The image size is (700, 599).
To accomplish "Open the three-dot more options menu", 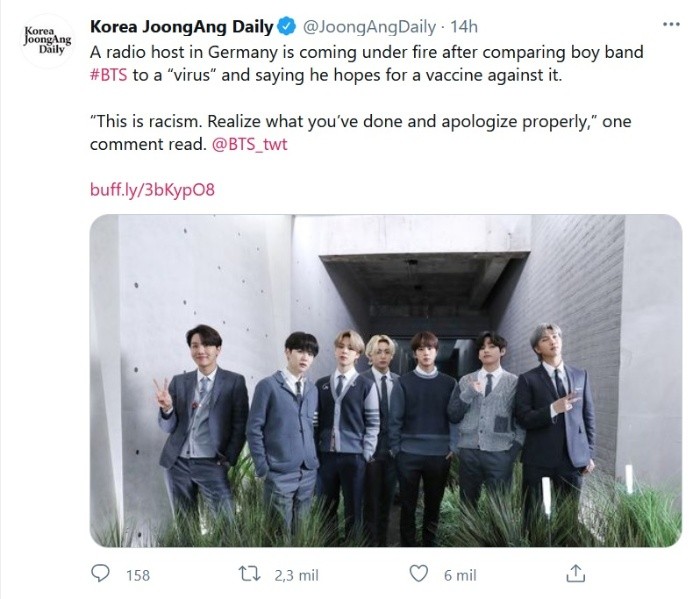I will coord(671,25).
